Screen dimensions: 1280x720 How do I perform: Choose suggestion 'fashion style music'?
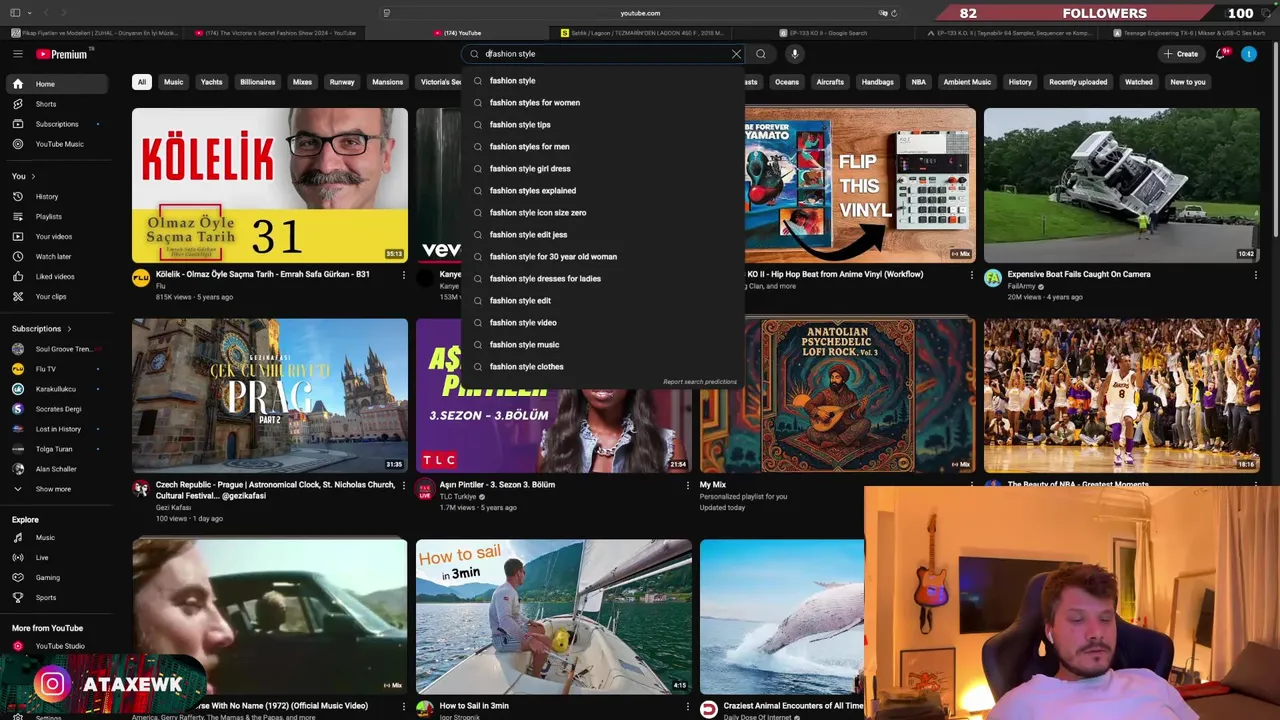tap(603, 345)
